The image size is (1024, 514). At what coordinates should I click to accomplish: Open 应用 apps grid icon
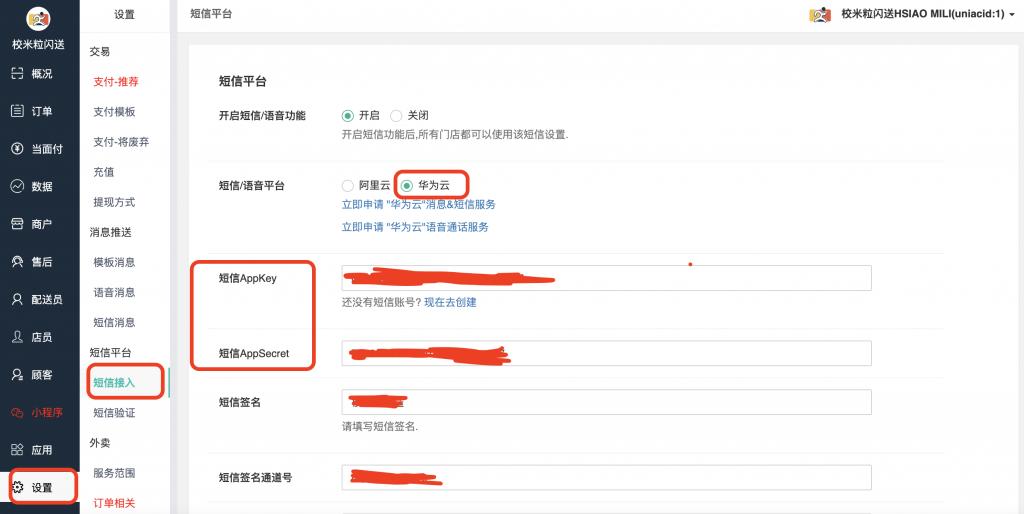18,450
